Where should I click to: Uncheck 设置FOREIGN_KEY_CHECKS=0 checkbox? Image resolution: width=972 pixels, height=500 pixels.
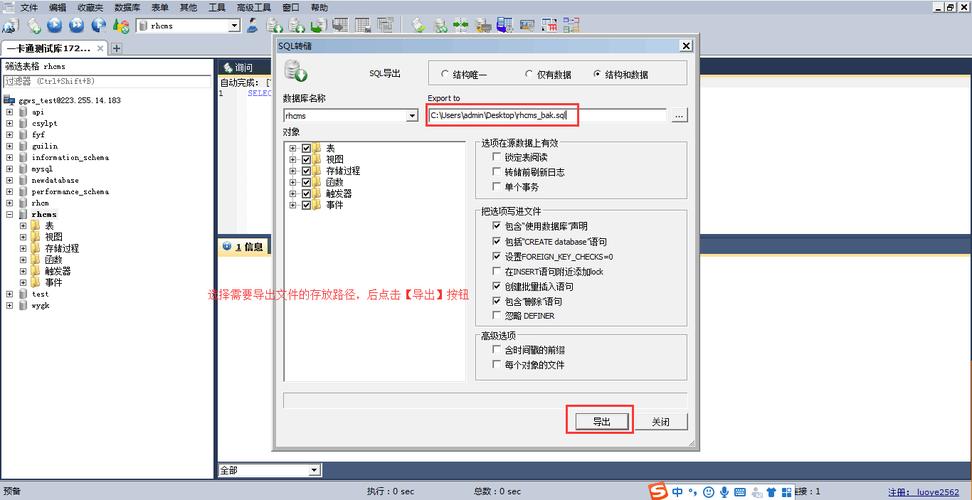[x=496, y=256]
